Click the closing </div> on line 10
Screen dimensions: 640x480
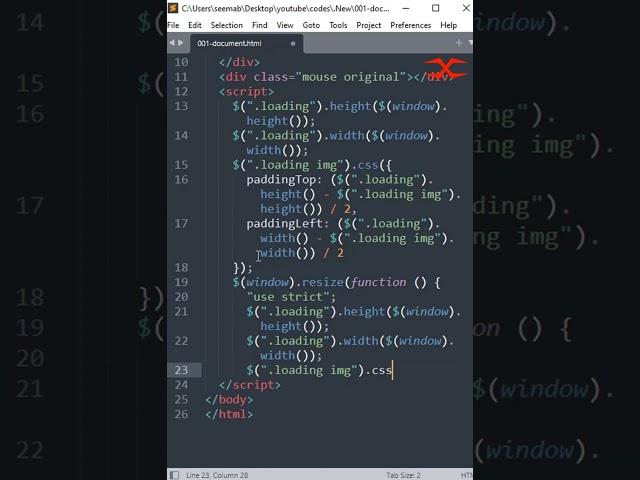tap(239, 62)
